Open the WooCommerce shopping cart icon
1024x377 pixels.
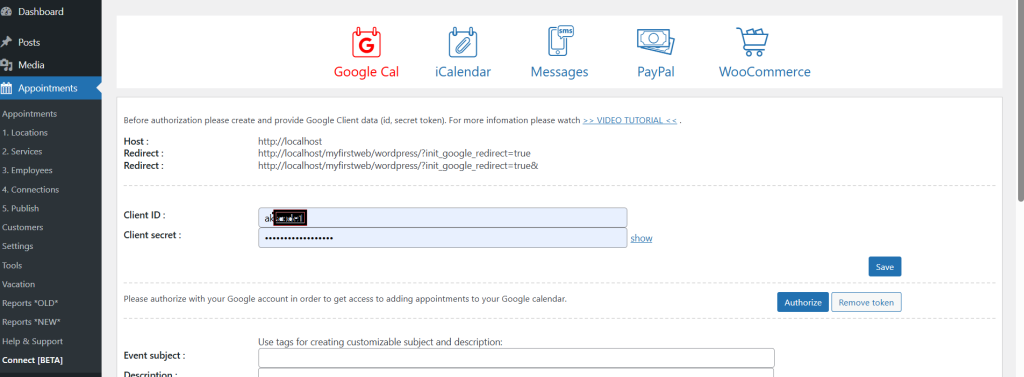(x=752, y=42)
